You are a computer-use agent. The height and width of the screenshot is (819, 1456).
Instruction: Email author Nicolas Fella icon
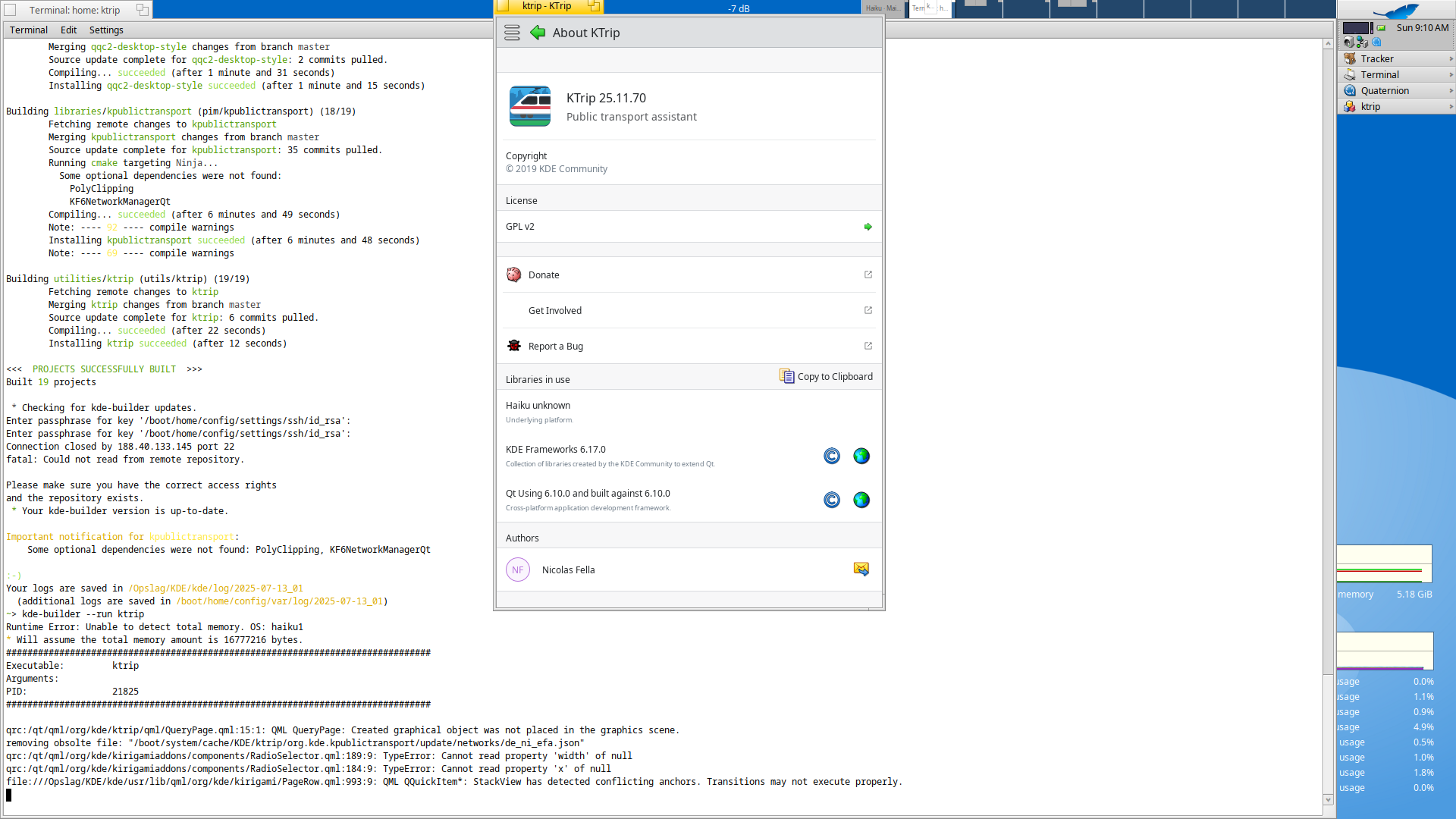tap(861, 570)
